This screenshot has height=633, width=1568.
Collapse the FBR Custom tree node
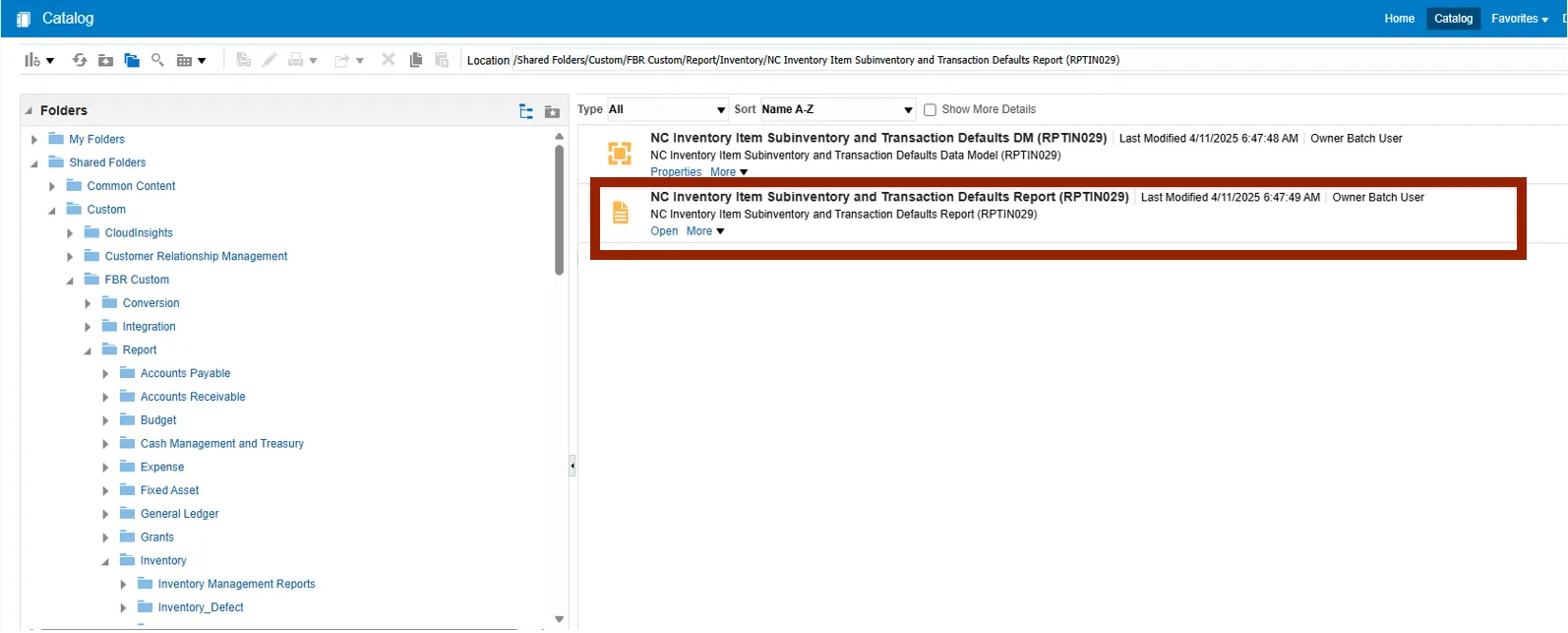coord(70,281)
